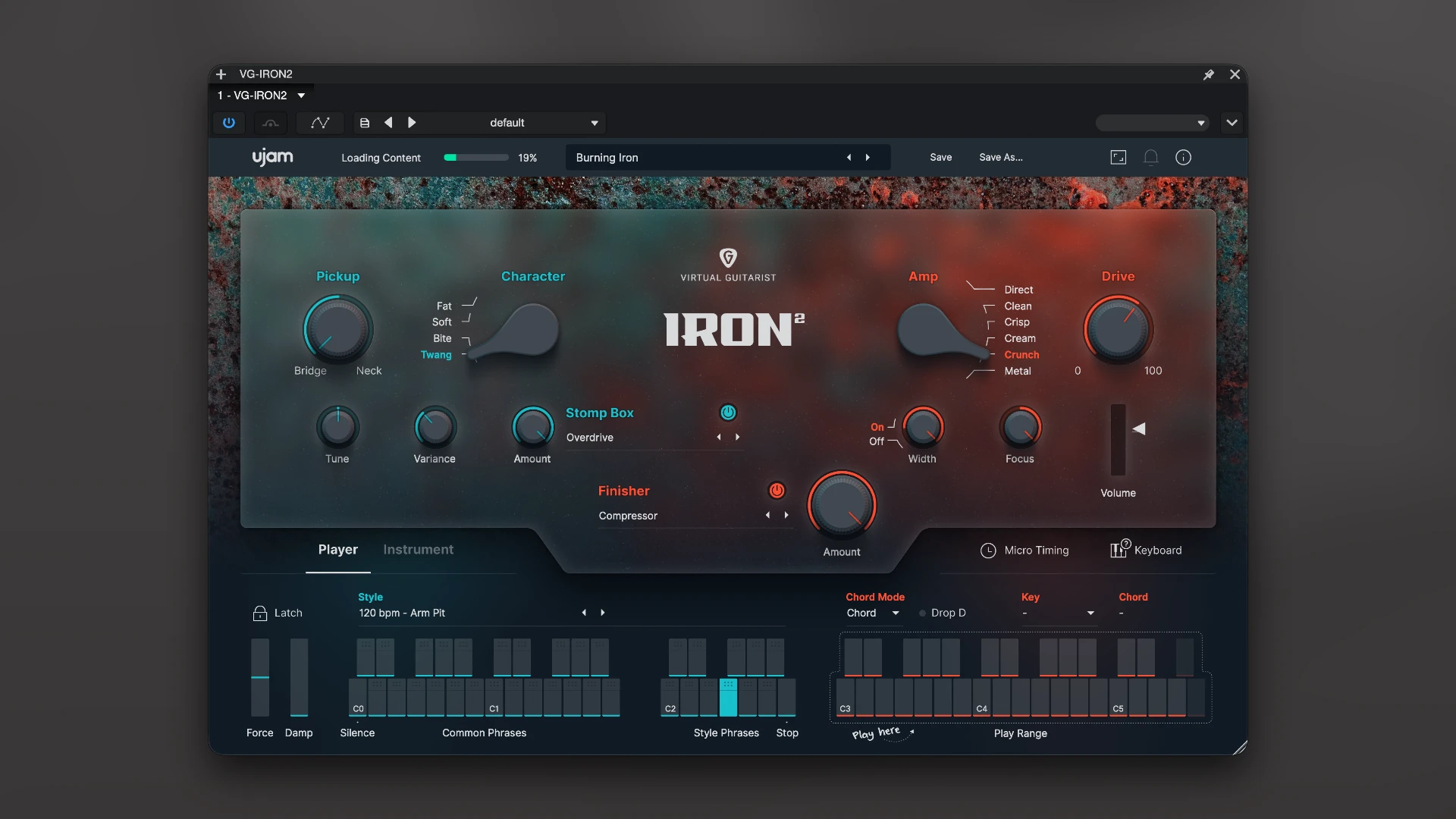Click the highlighted Style Phrases key
1456x819 pixels.
[x=728, y=698]
